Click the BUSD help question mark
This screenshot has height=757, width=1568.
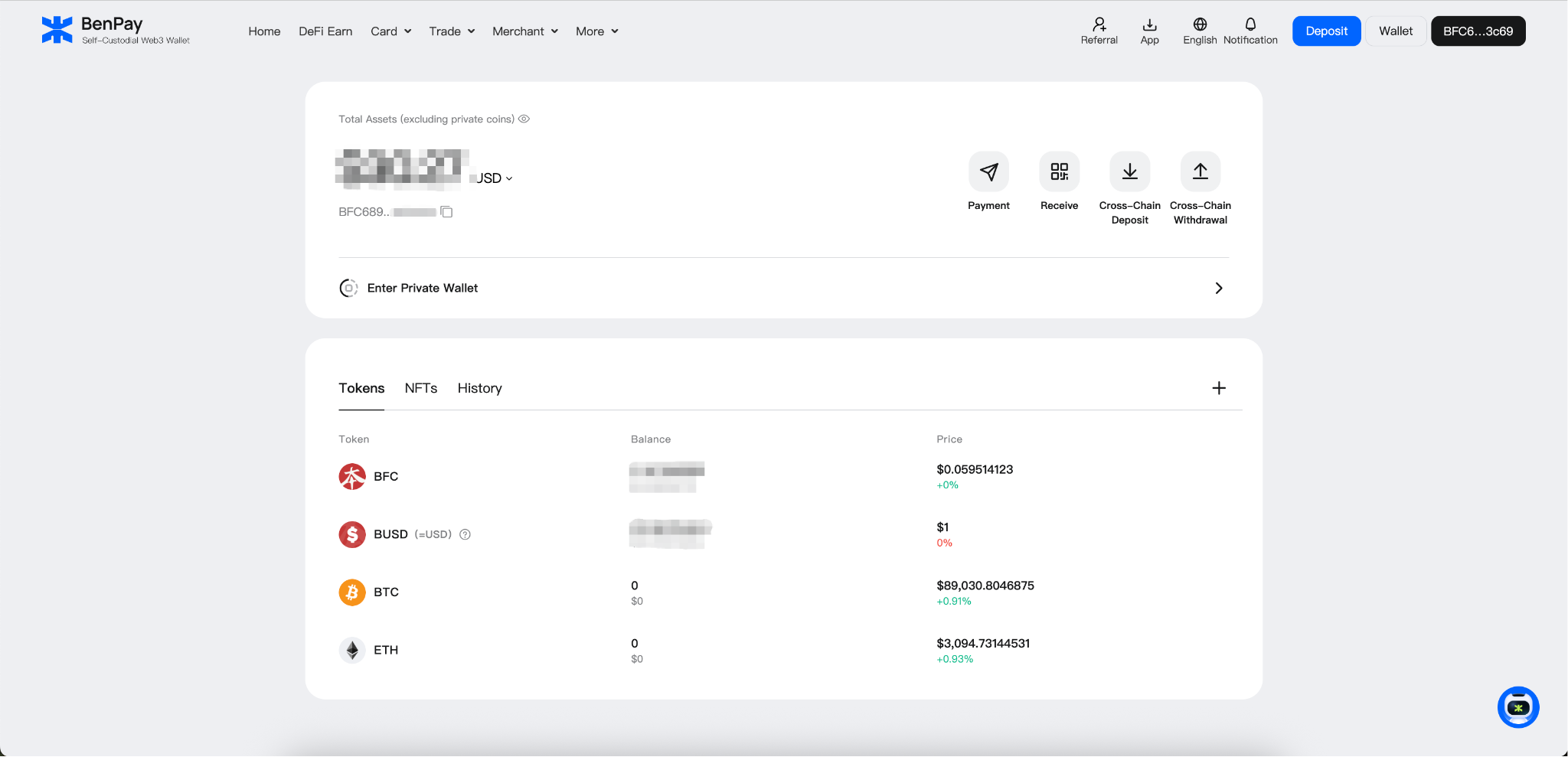465,534
